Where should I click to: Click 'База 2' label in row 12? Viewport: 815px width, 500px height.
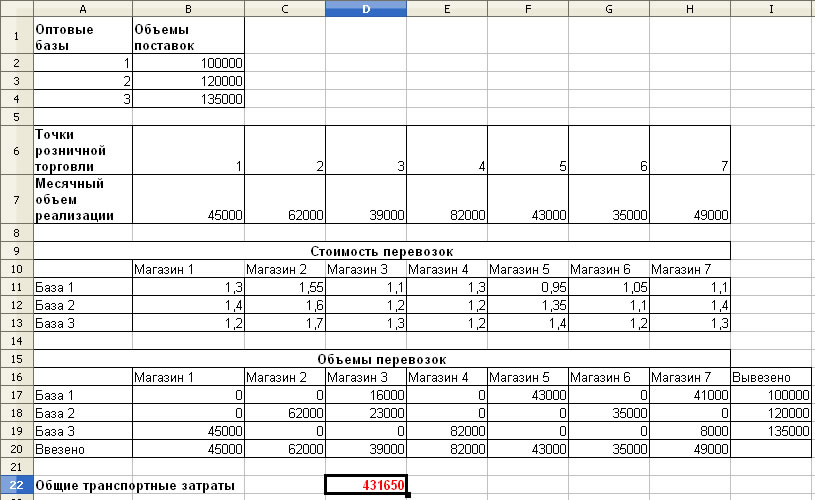tap(83, 305)
